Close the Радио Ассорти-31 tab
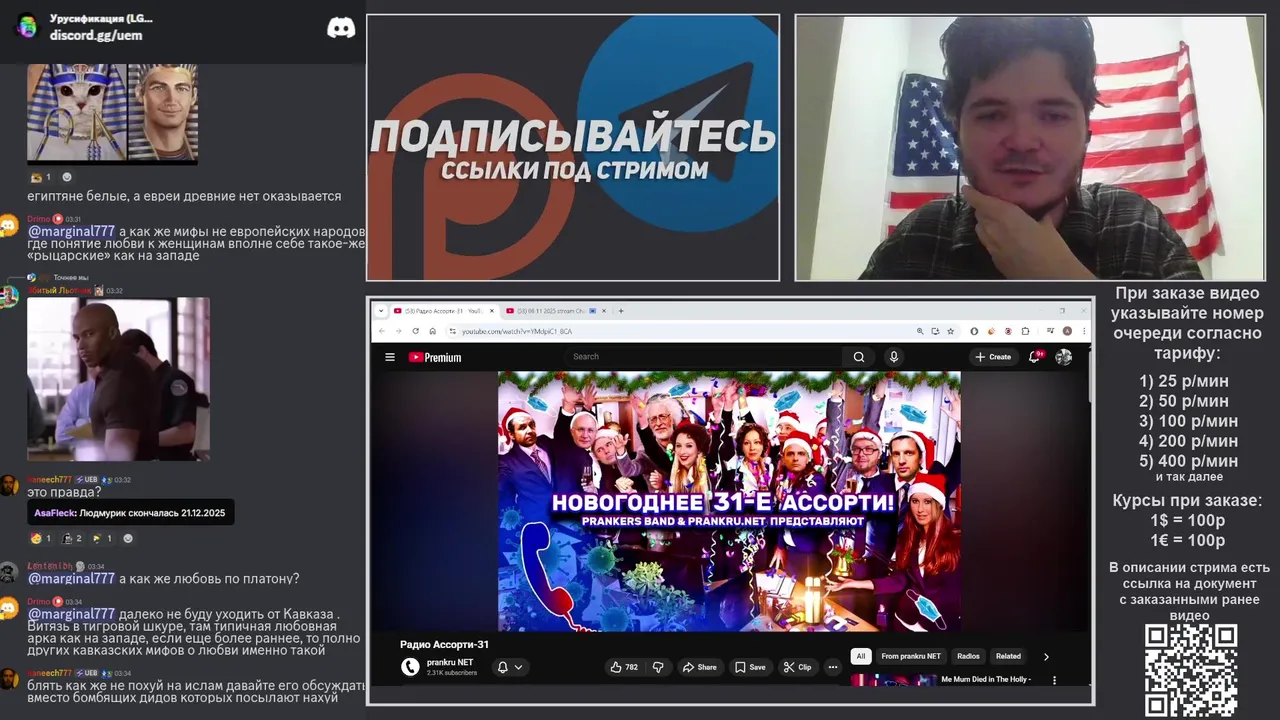This screenshot has height=720, width=1280. point(492,311)
